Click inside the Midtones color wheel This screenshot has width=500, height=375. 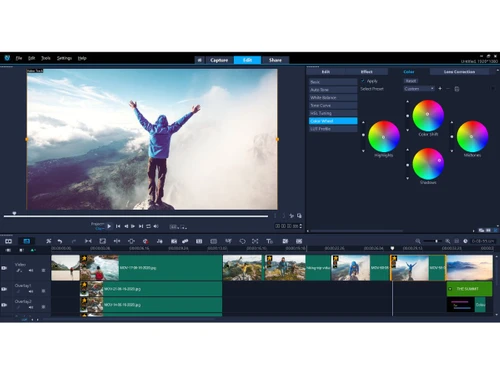pos(472,137)
